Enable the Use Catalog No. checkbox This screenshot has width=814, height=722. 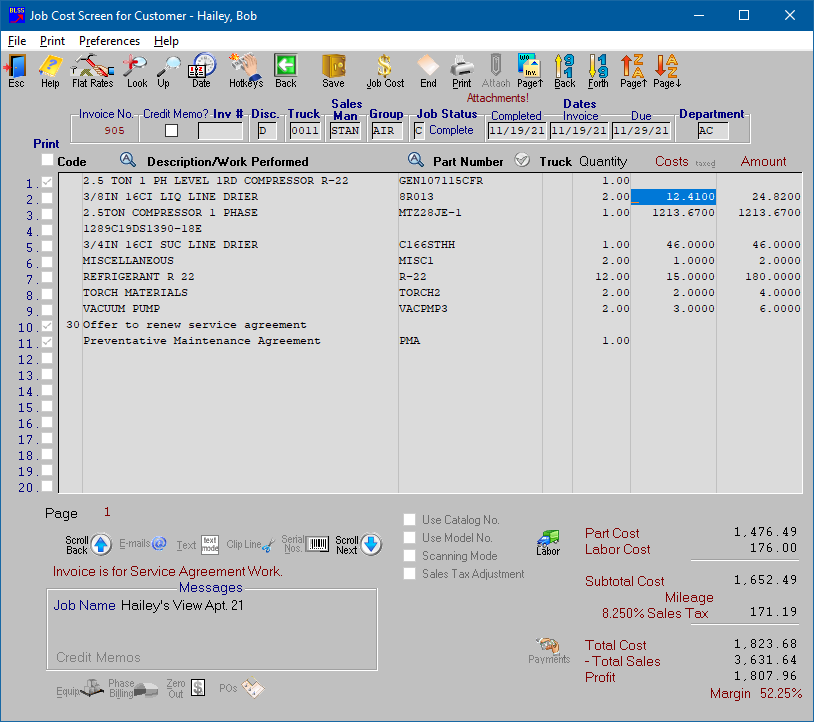coord(410,519)
